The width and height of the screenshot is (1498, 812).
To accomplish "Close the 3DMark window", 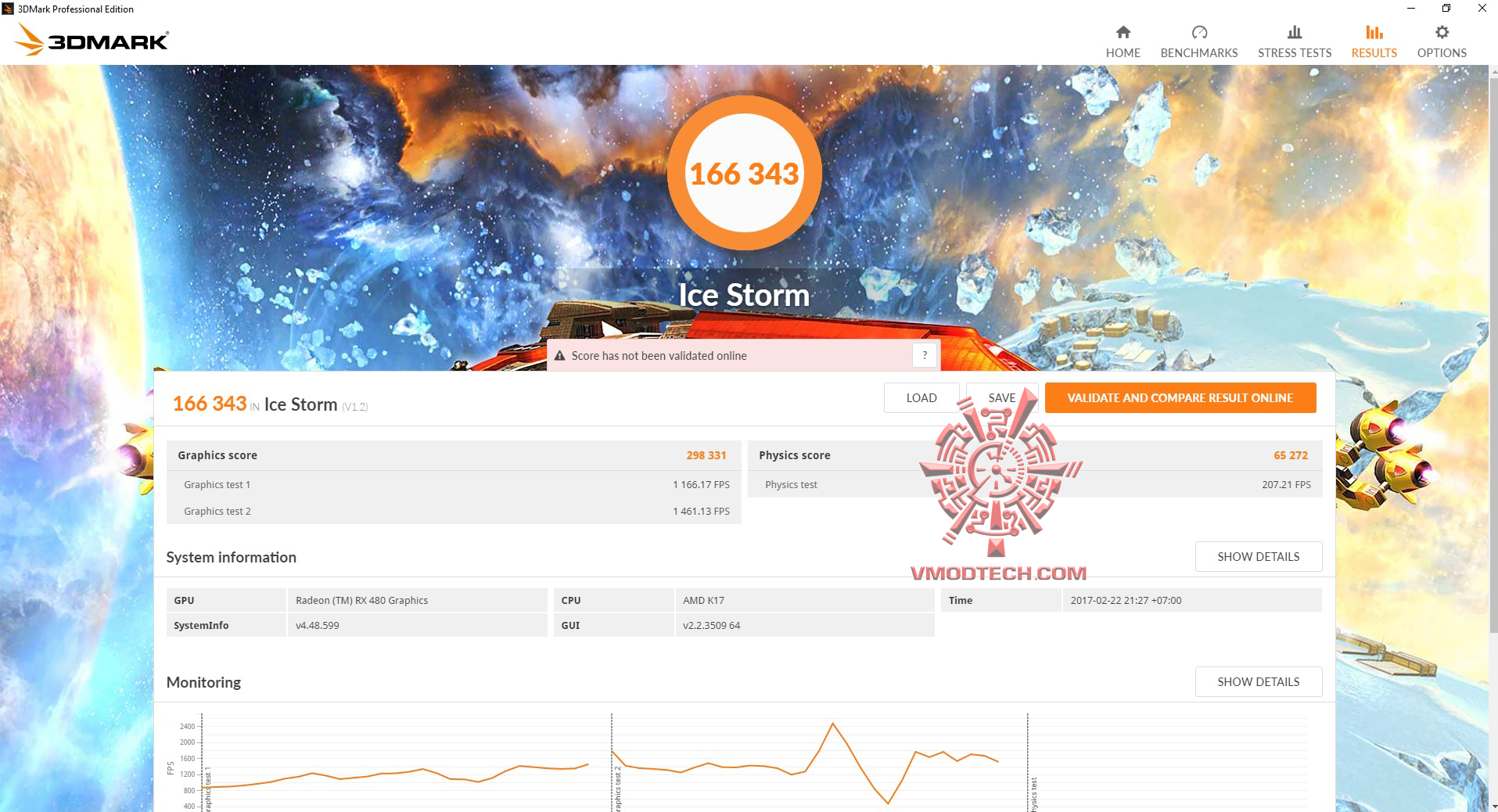I will click(x=1482, y=9).
